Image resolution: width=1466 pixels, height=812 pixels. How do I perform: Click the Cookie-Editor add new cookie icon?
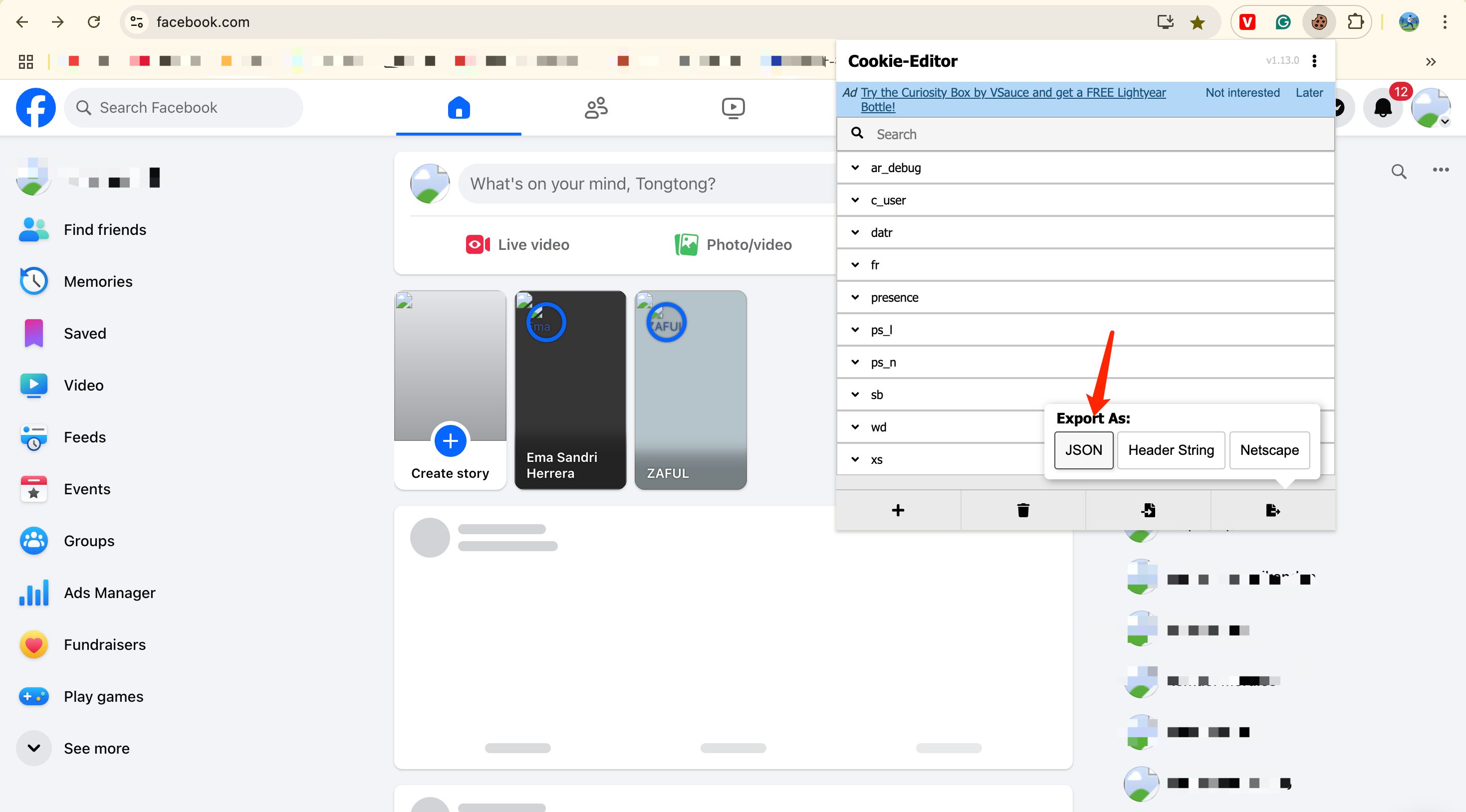[x=898, y=510]
